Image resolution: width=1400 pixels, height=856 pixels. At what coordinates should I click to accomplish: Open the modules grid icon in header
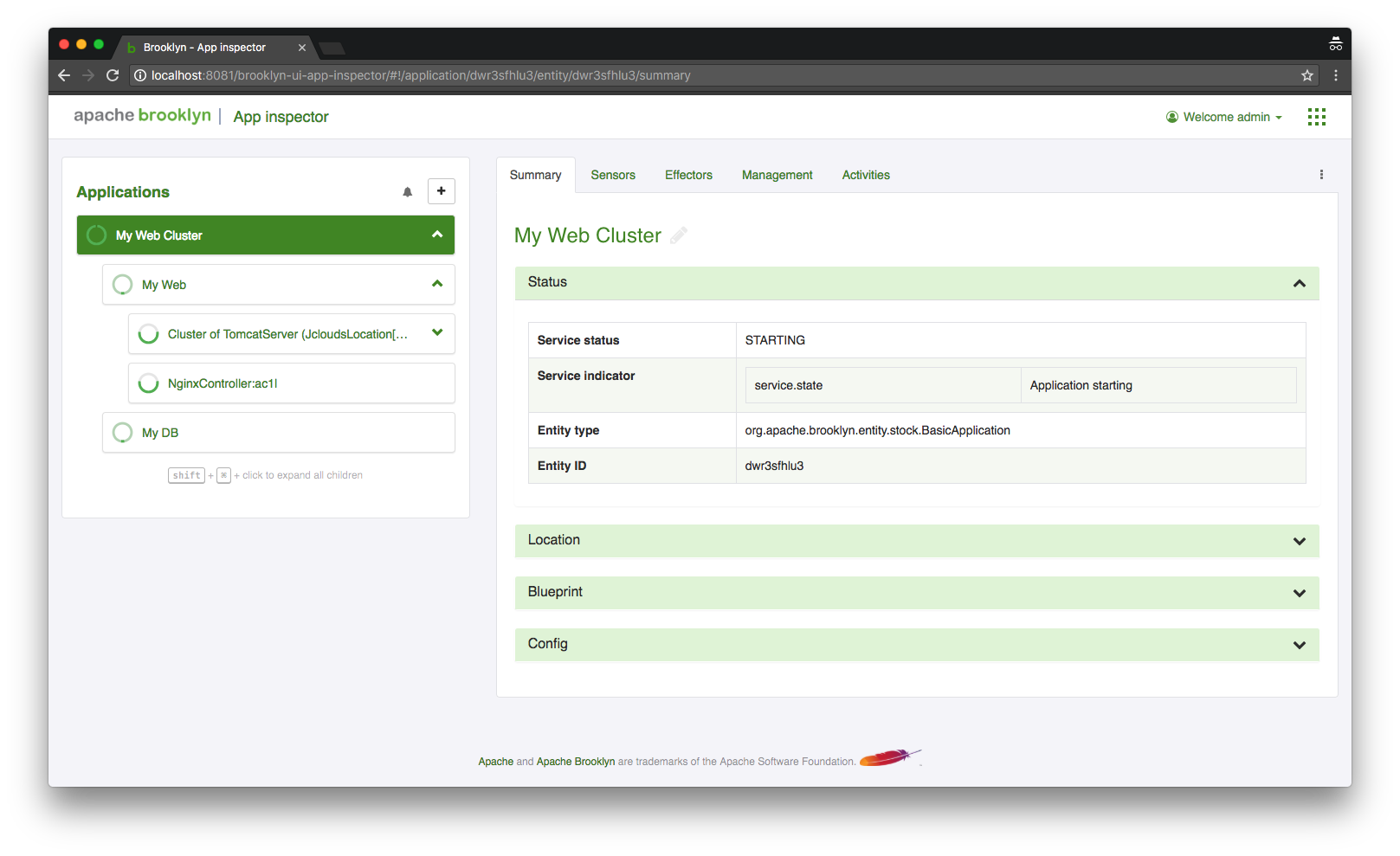pyautogui.click(x=1316, y=117)
